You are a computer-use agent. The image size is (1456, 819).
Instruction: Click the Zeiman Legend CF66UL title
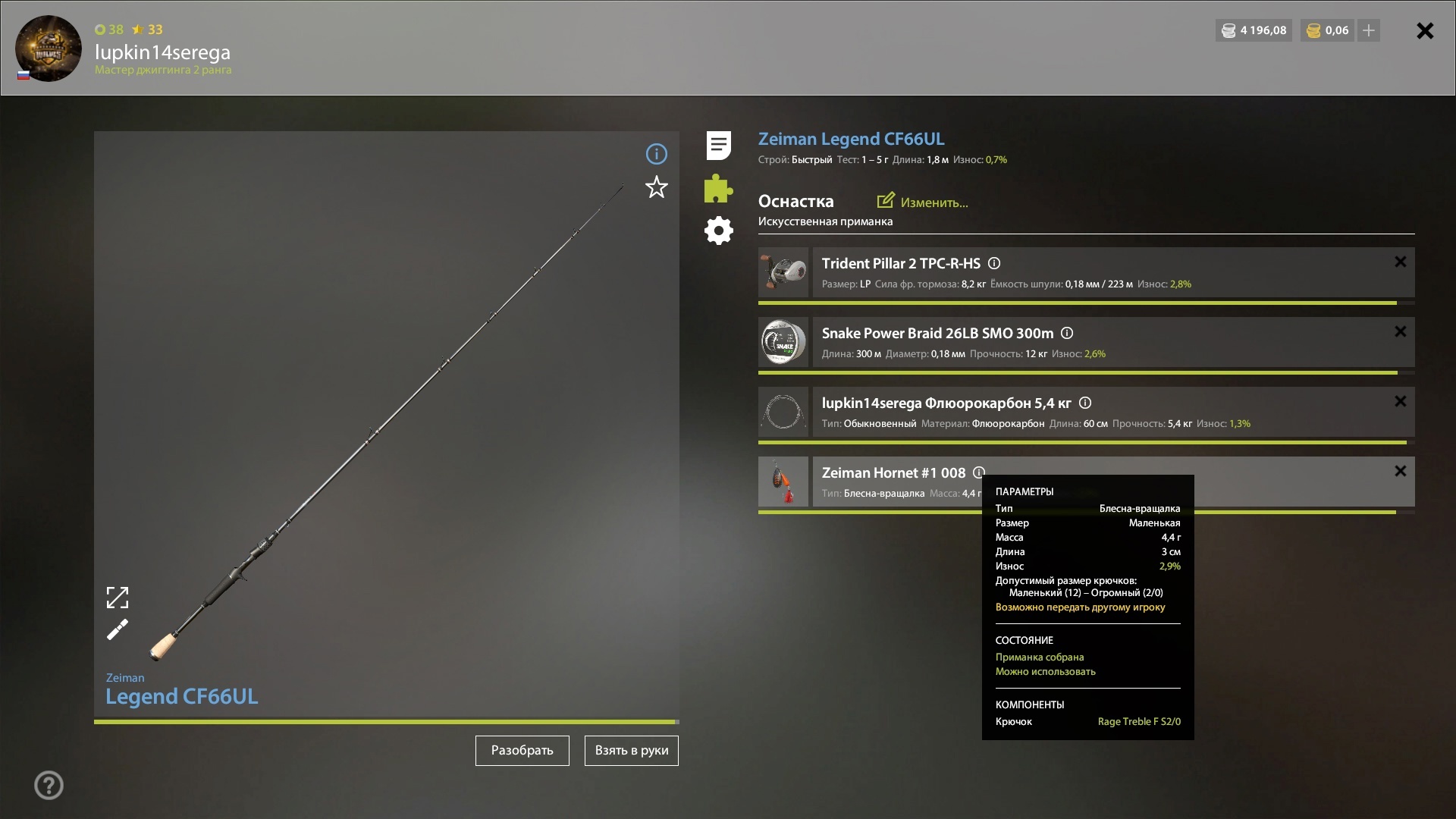point(851,139)
